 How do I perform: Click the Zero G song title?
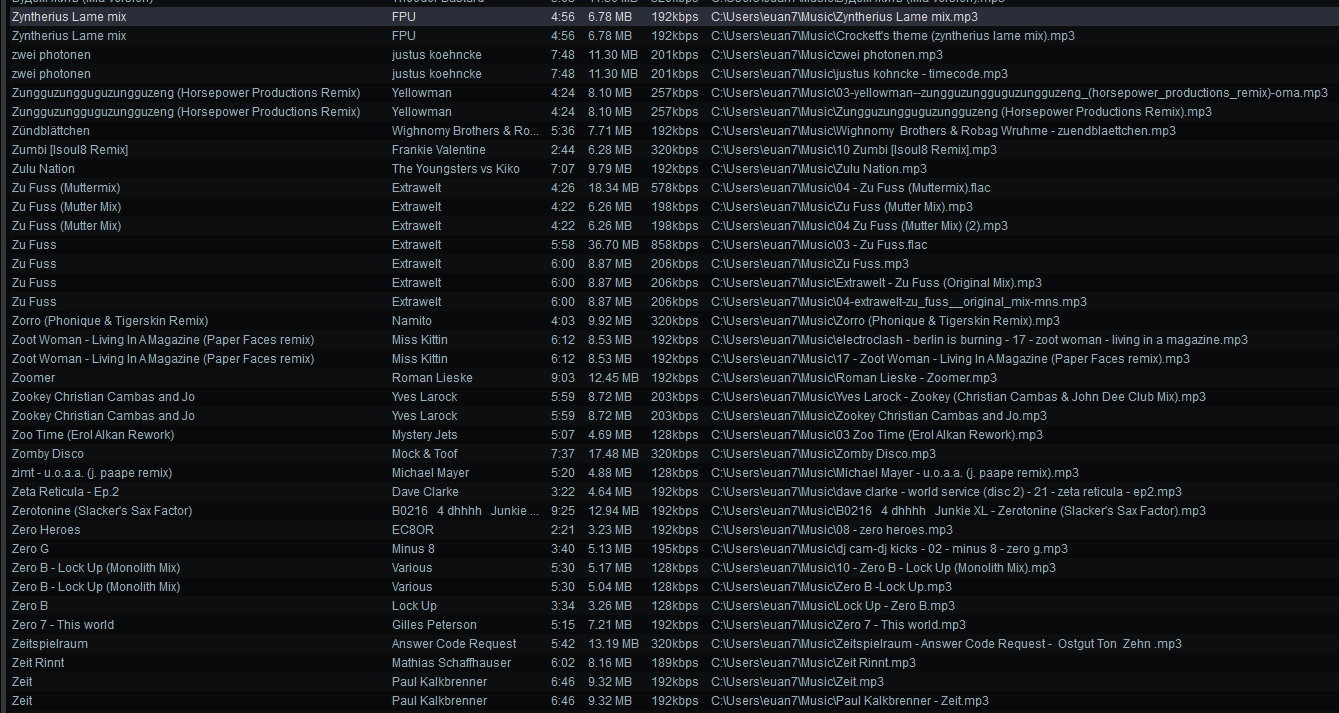click(31, 549)
